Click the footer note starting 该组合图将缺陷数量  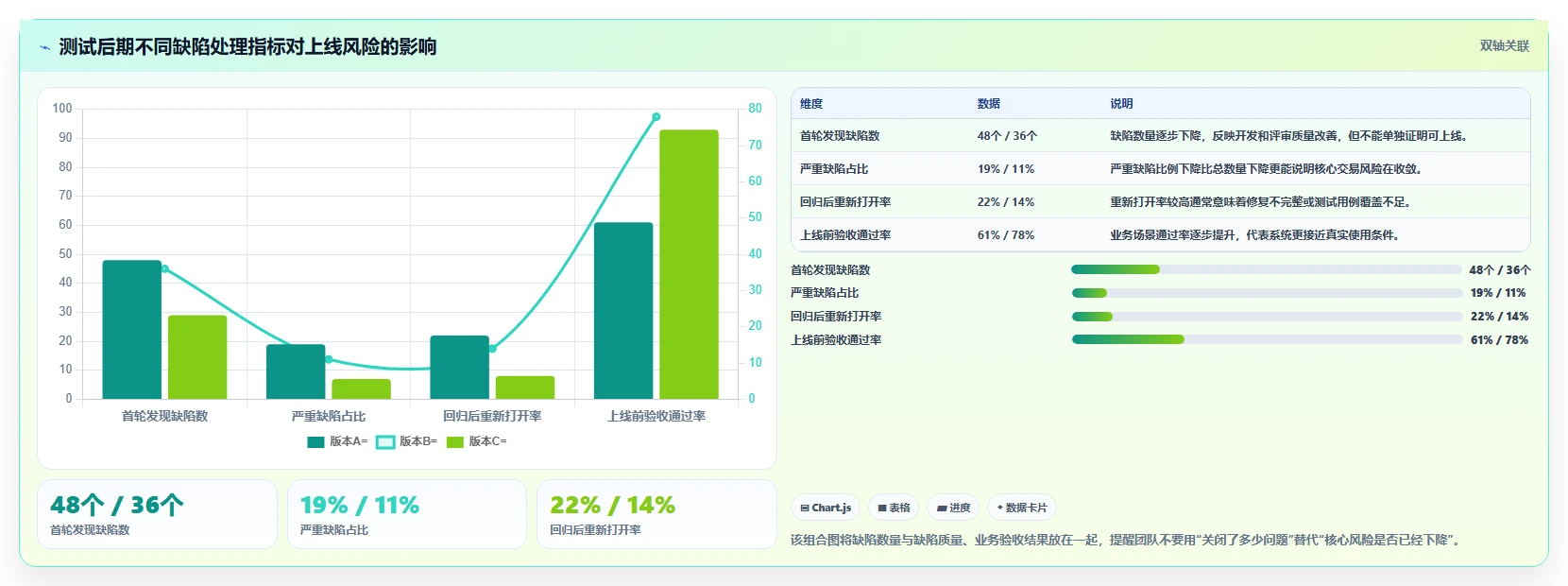pos(1128,541)
